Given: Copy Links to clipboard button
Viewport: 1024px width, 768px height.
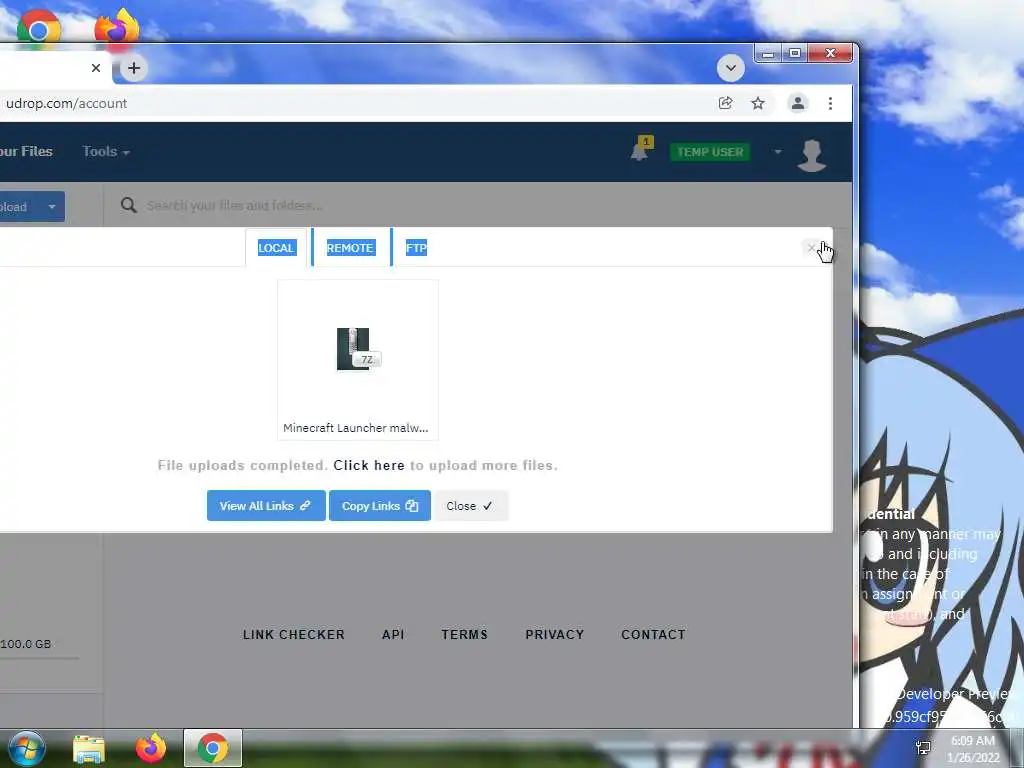Looking at the screenshot, I should (x=379, y=505).
